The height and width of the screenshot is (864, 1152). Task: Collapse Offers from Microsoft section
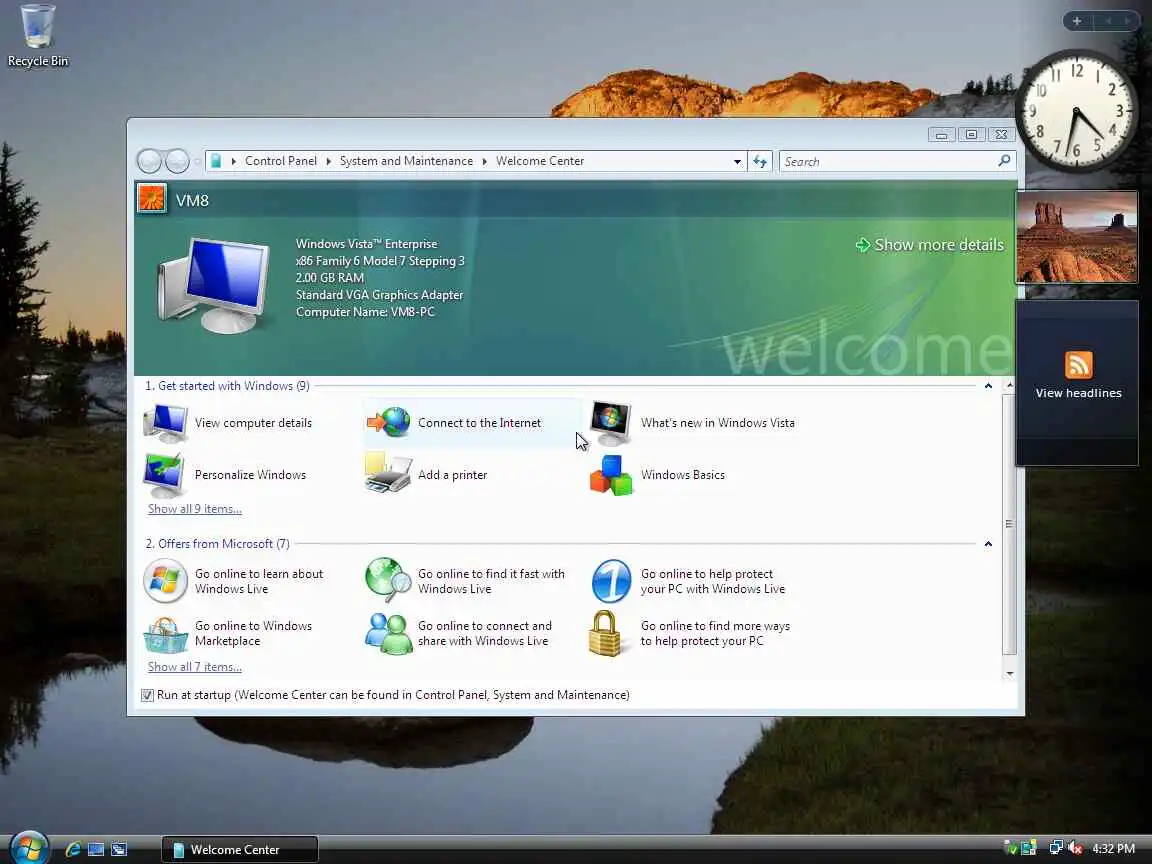988,544
